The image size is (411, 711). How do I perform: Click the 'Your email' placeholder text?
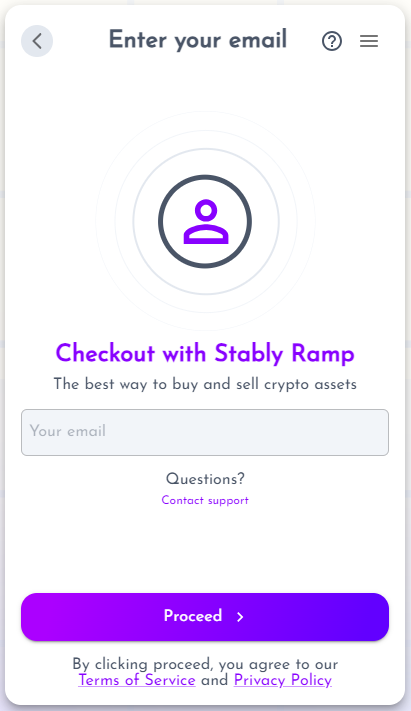point(68,431)
